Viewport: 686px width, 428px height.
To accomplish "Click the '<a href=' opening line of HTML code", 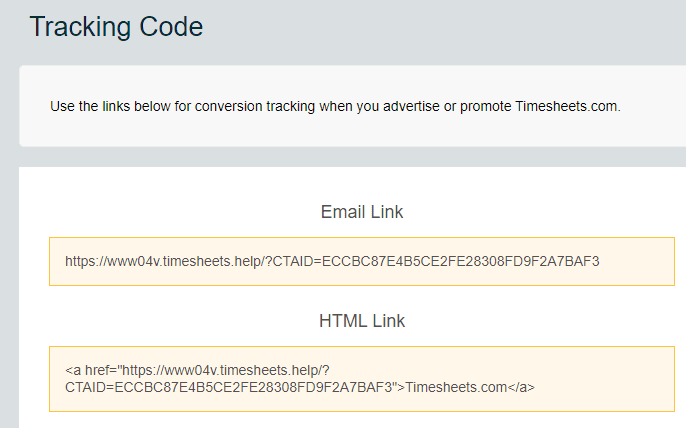I will click(x=197, y=370).
